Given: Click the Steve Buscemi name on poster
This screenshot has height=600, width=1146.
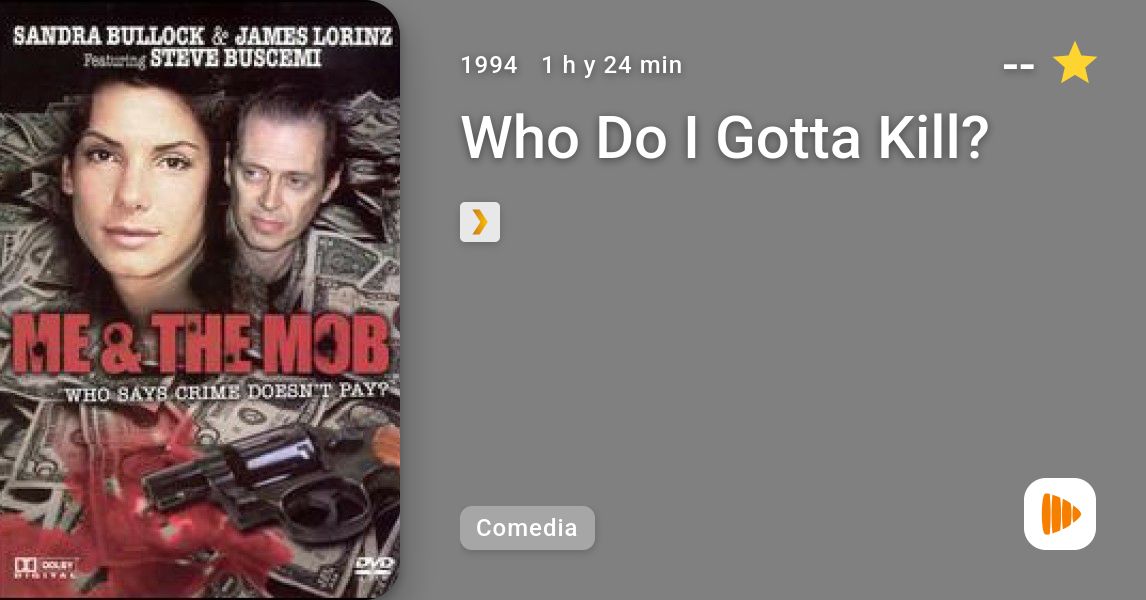Looking at the screenshot, I should tap(235, 58).
